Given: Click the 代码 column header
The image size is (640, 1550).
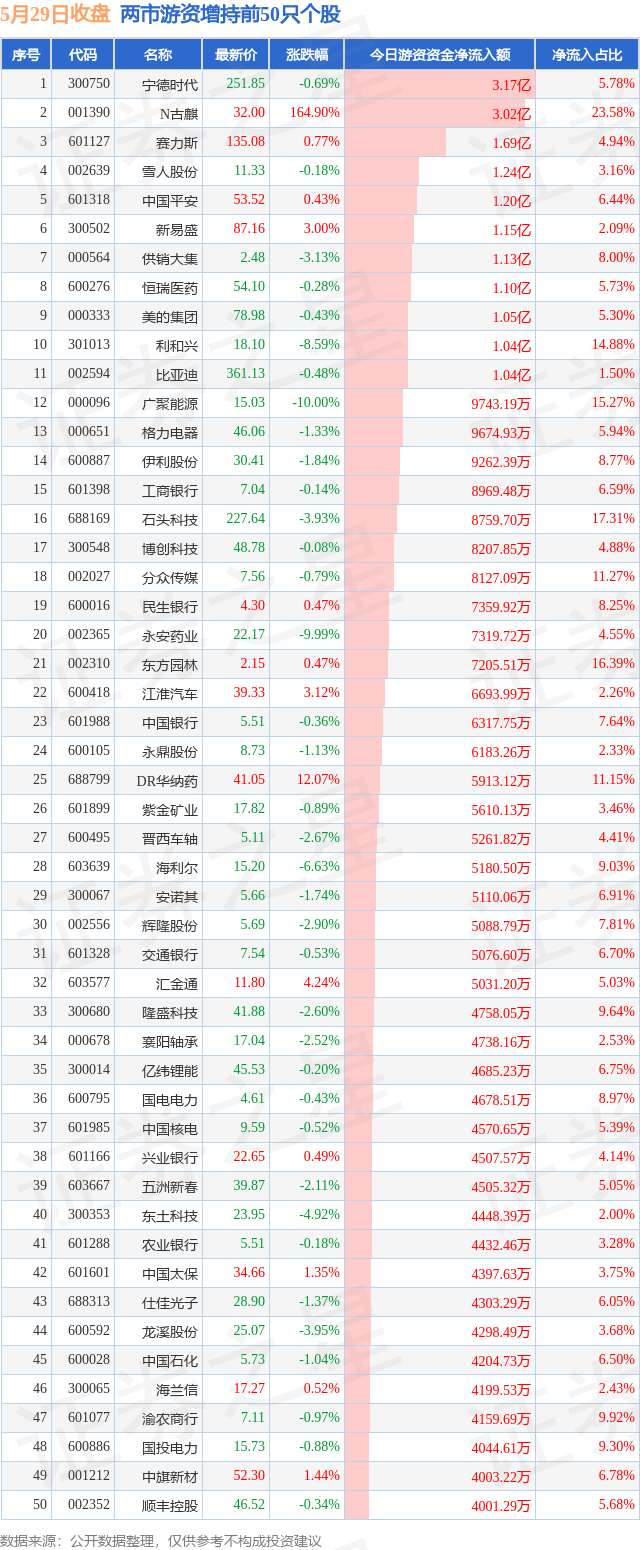Looking at the screenshot, I should (x=82, y=54).
